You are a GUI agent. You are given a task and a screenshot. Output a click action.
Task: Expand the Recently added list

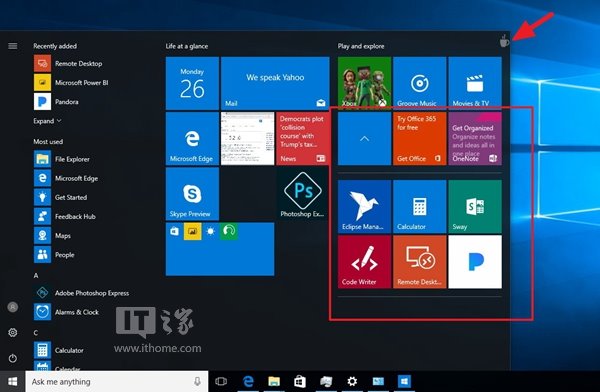47,121
